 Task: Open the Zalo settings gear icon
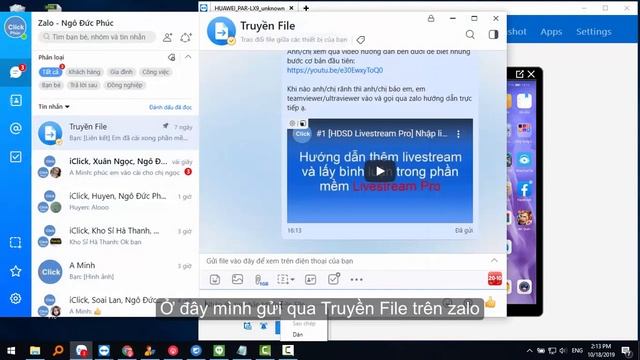tap(16, 298)
